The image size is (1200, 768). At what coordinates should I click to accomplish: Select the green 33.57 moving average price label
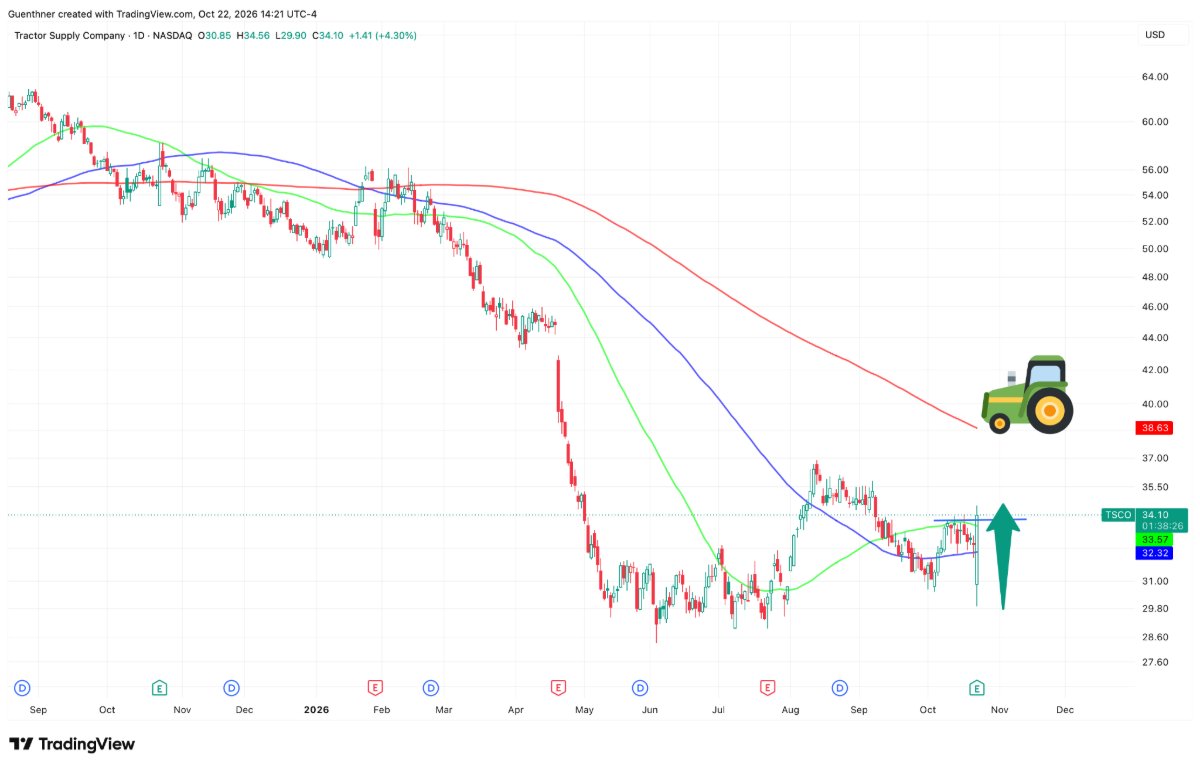pyautogui.click(x=1154, y=539)
